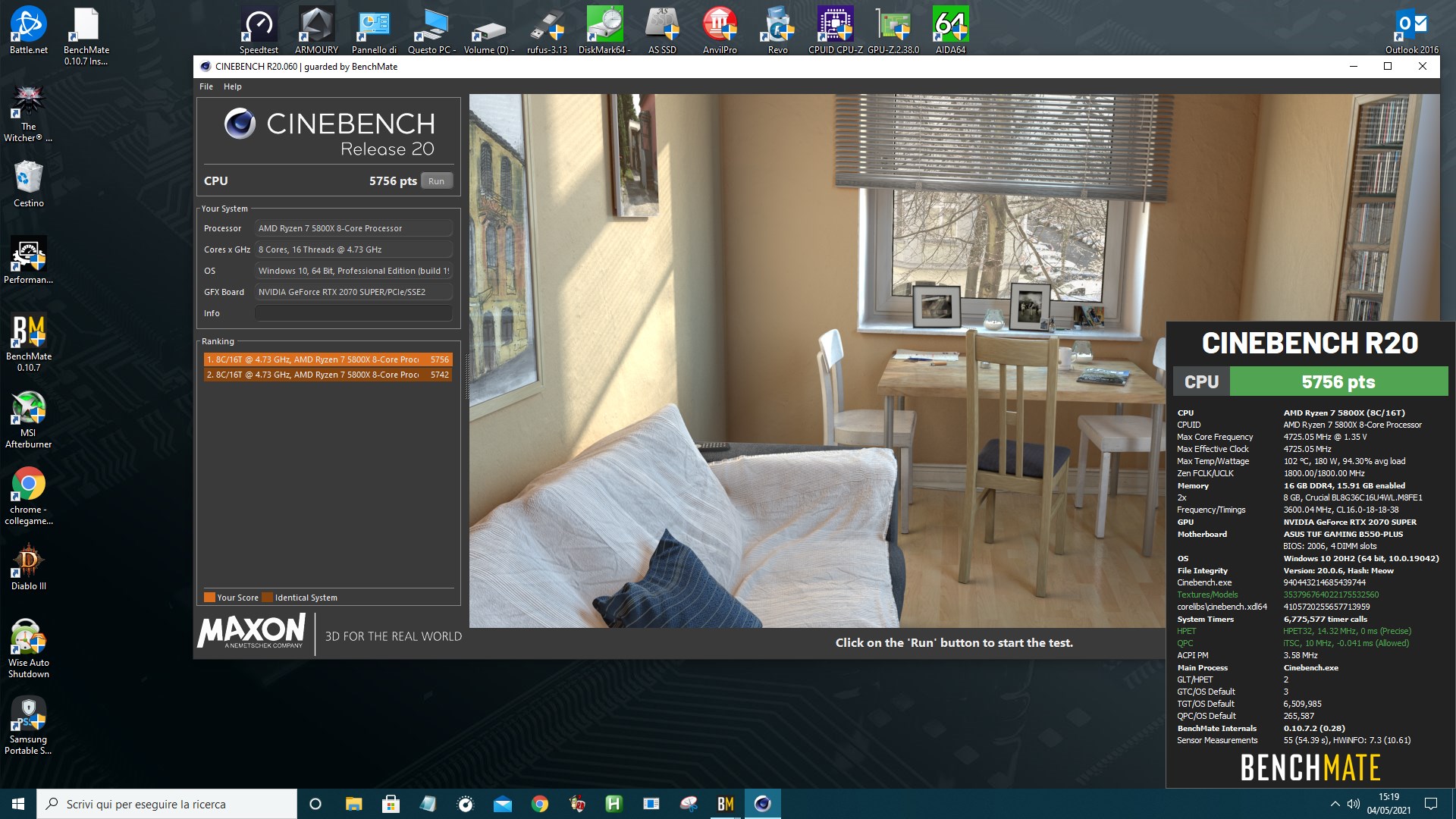1456x819 pixels.
Task: Click the MAXON logo in Cinebench
Action: click(x=251, y=632)
